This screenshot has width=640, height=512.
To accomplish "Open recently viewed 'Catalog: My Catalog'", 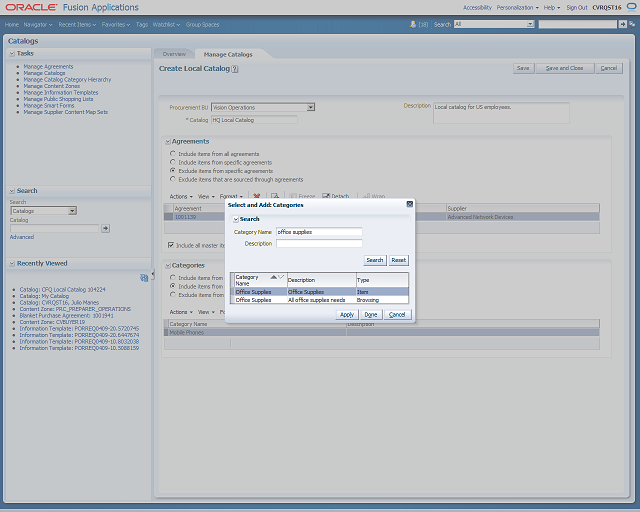I will pyautogui.click(x=44, y=296).
